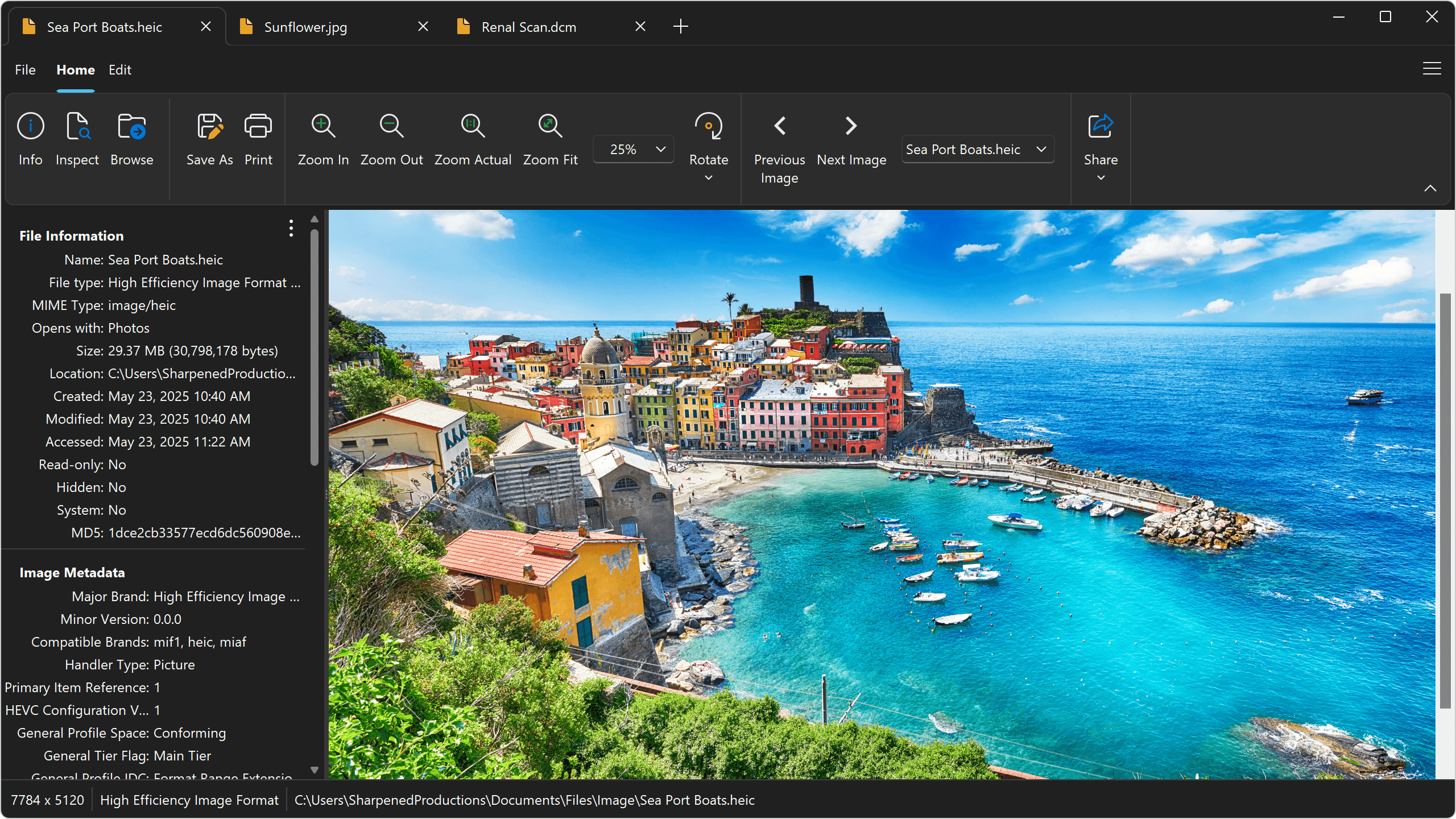The width and height of the screenshot is (1456, 819).
Task: Collapse the ribbon with the chevron
Action: pyautogui.click(x=1430, y=188)
